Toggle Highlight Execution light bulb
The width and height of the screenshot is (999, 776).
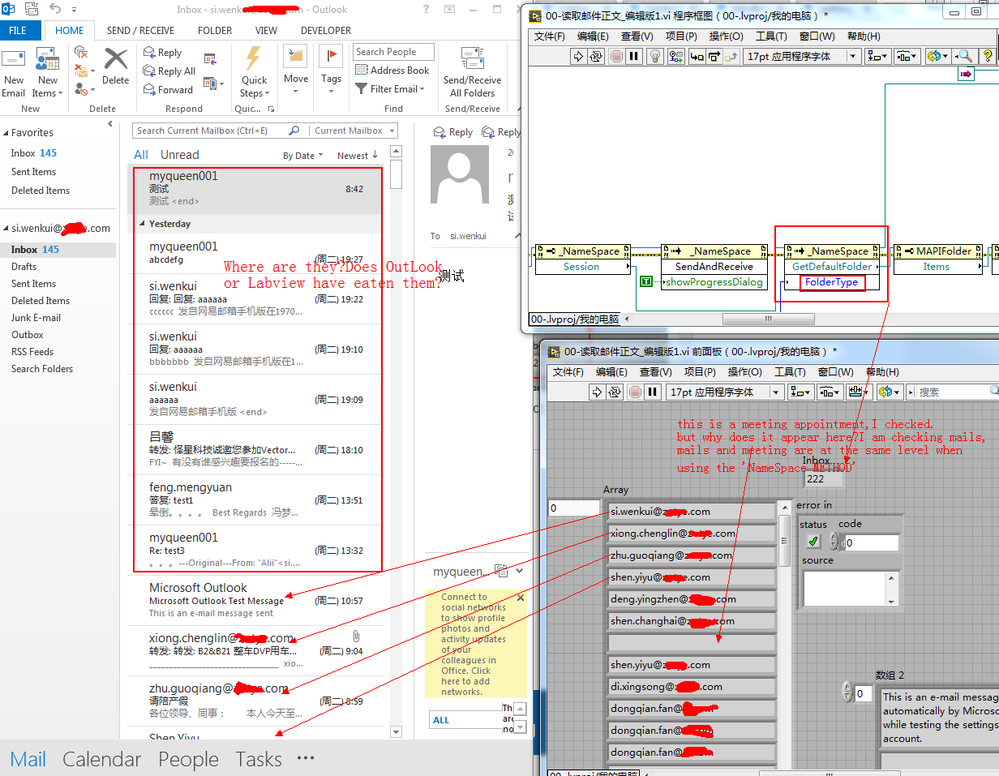click(654, 57)
